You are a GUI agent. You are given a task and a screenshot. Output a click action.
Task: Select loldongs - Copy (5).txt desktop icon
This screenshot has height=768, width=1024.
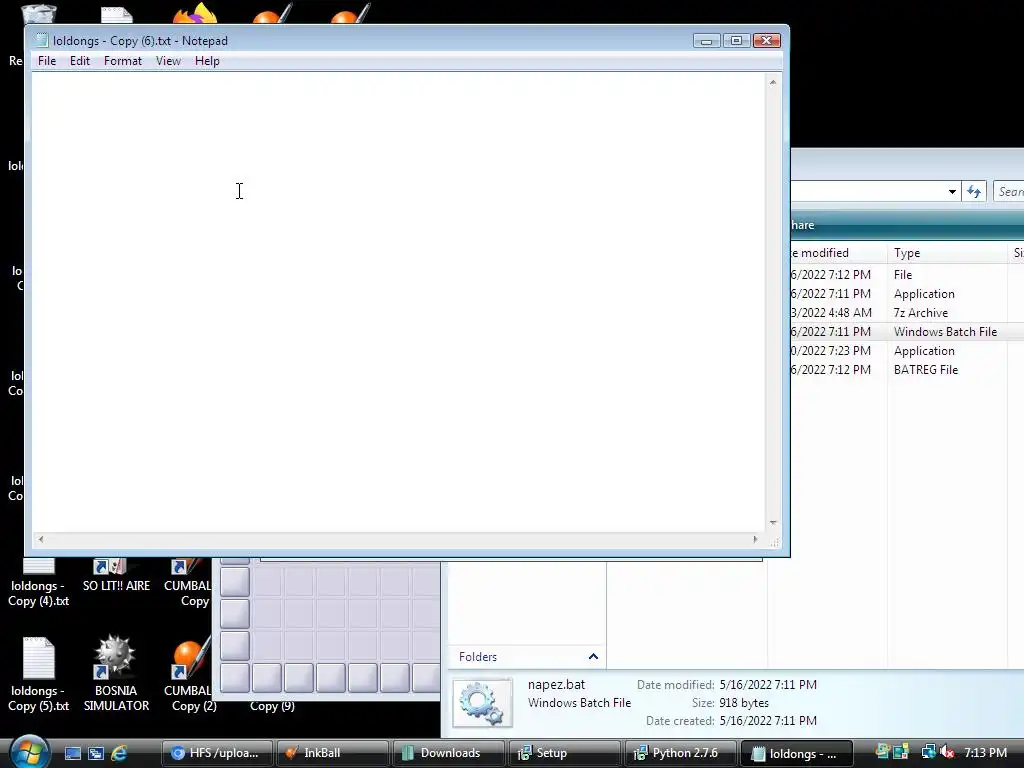tap(38, 675)
